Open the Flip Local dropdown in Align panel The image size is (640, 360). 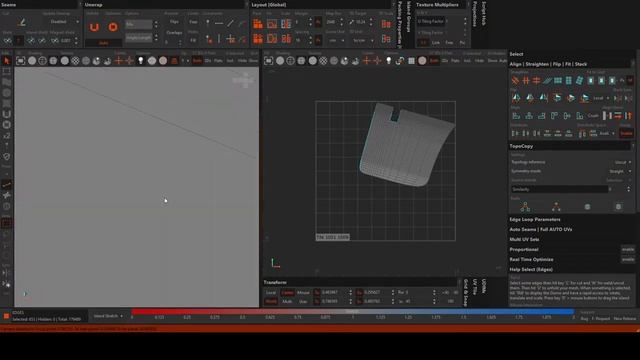[601, 98]
